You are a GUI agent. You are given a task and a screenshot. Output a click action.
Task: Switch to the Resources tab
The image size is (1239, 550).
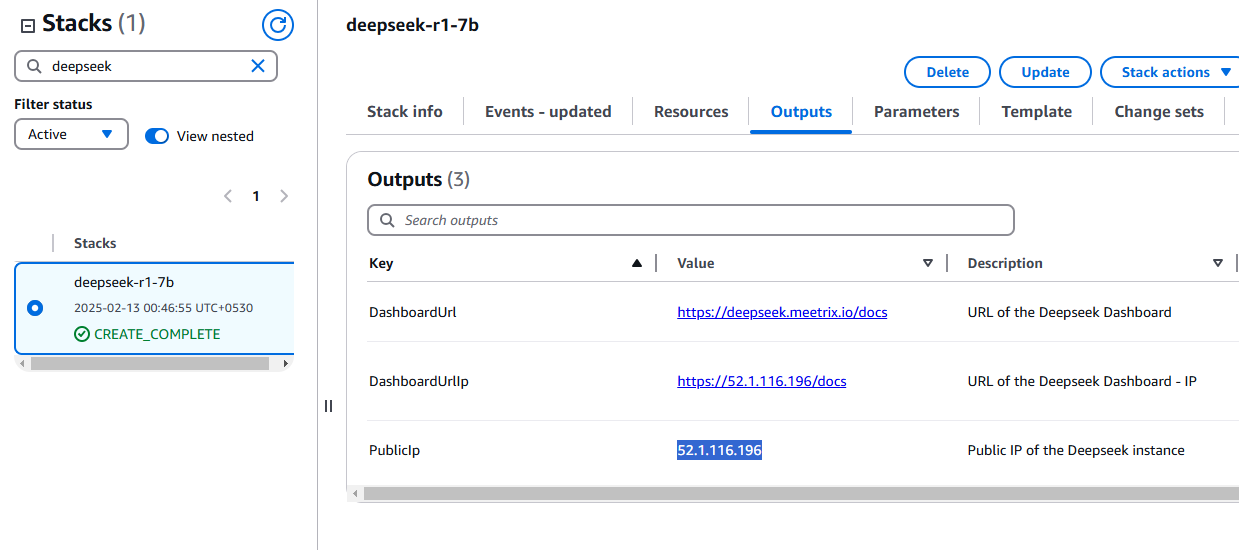click(x=691, y=112)
